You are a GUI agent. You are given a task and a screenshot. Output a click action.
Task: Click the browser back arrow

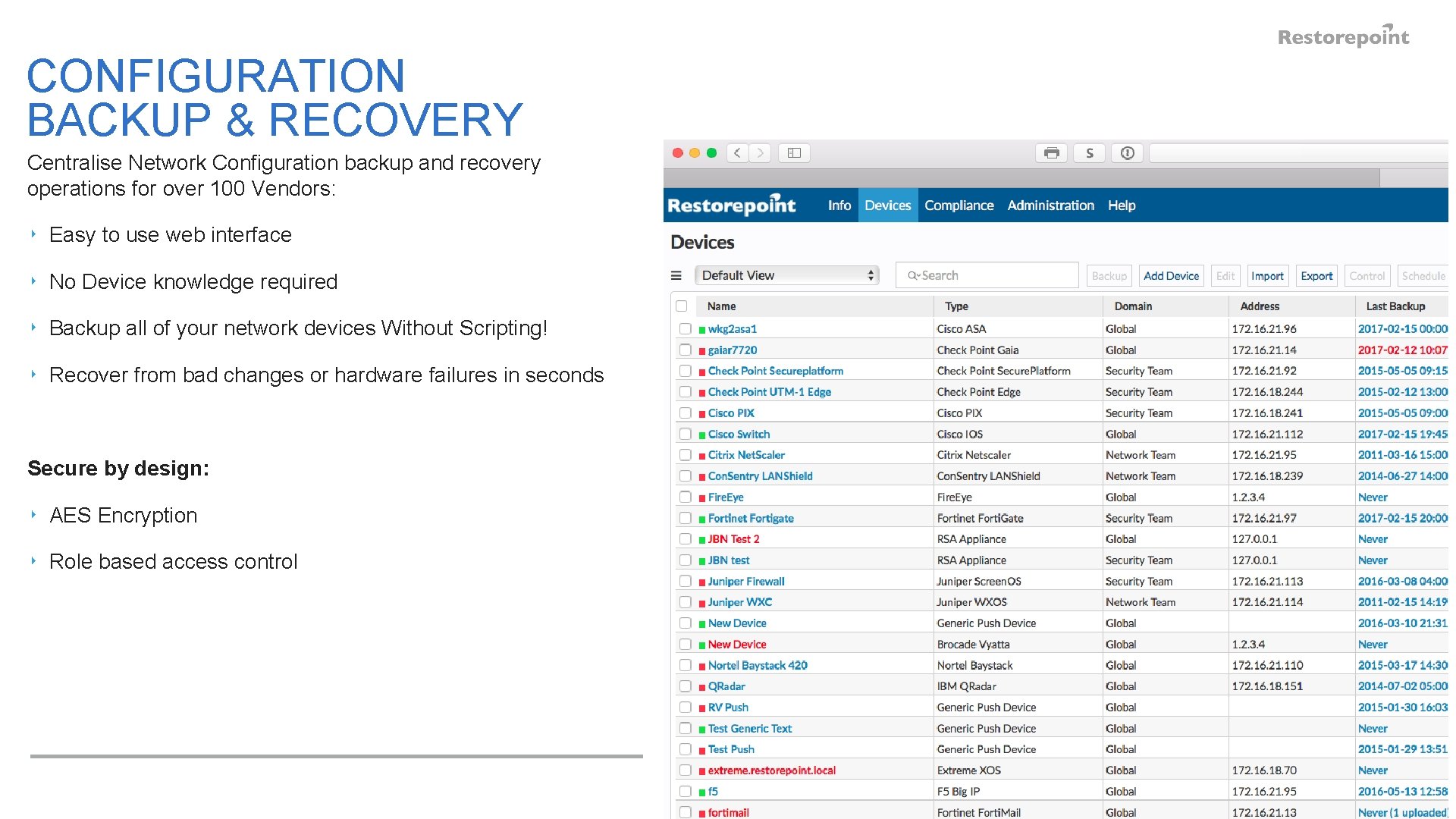coord(737,153)
